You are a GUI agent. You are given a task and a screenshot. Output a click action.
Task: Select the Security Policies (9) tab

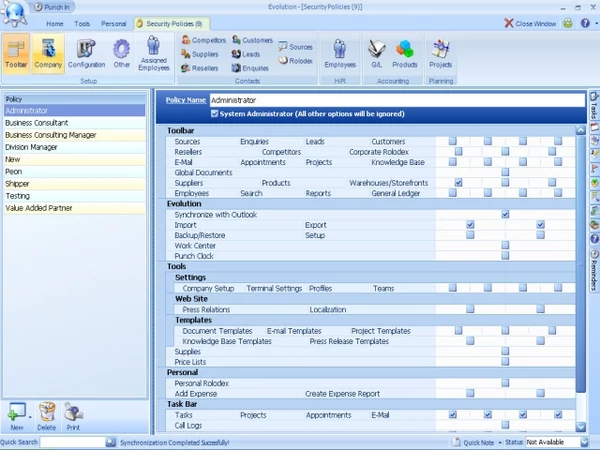(x=171, y=24)
